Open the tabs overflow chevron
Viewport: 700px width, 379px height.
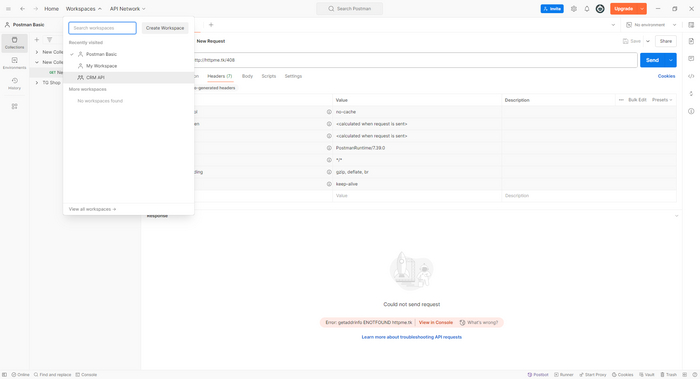click(613, 25)
